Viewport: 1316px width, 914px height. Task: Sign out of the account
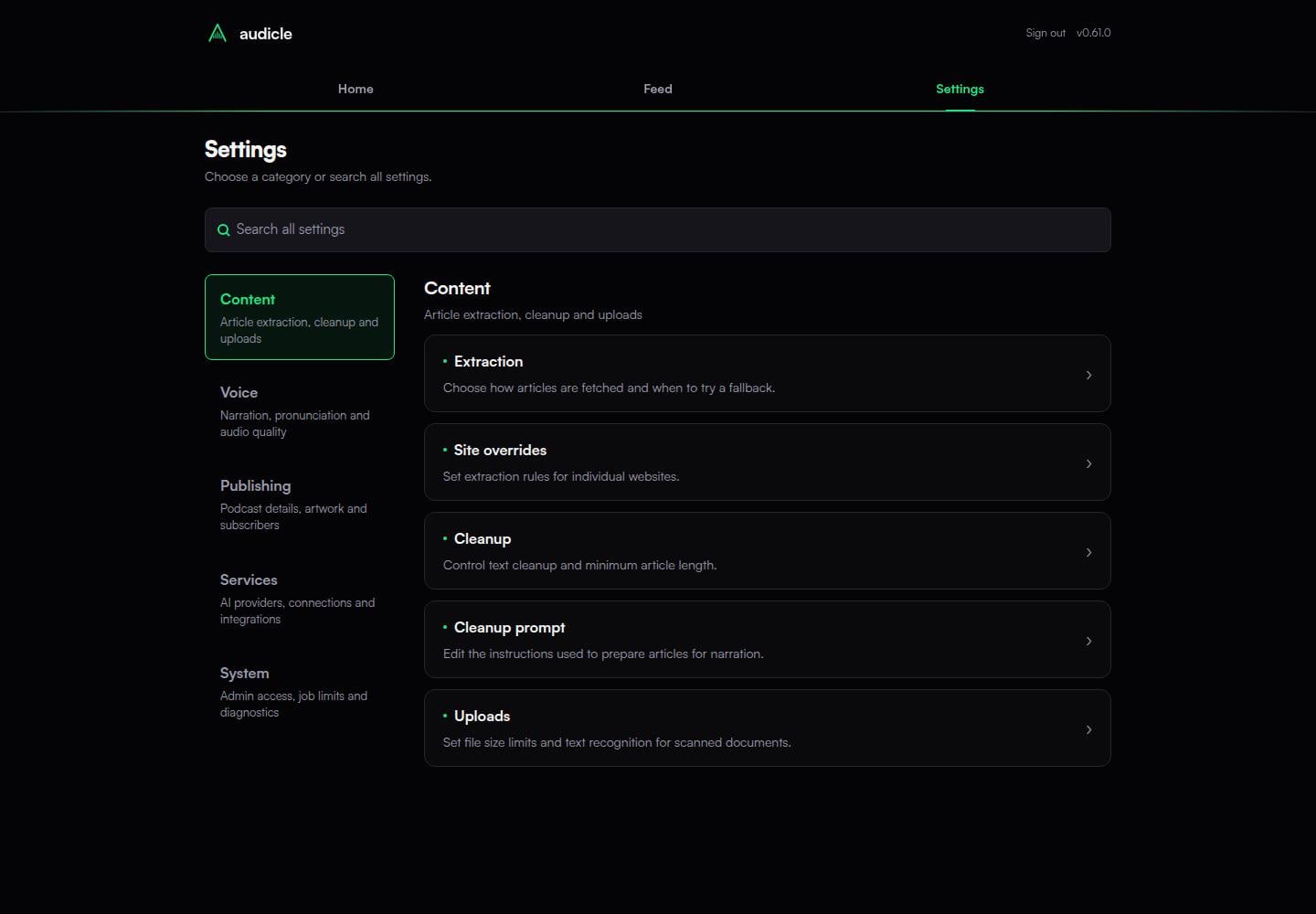[1045, 33]
